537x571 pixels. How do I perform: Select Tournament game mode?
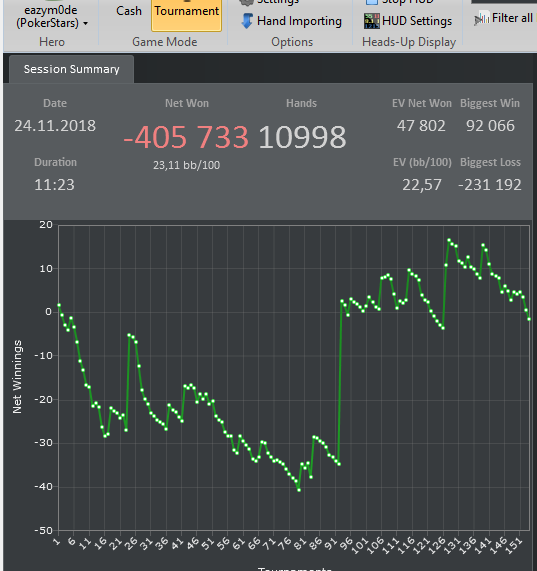[x=186, y=14]
